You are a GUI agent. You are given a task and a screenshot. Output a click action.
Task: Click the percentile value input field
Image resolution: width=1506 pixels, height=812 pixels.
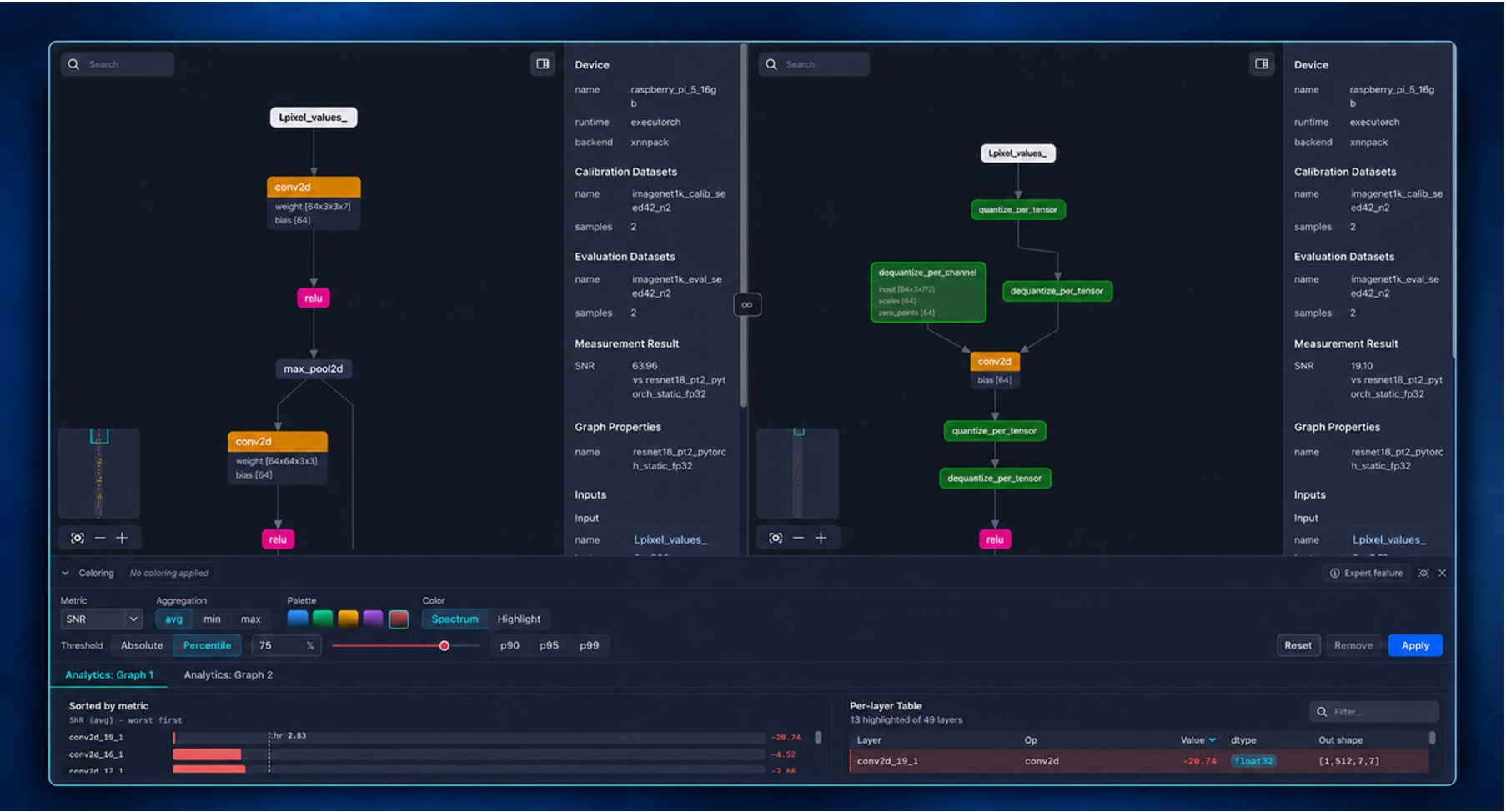point(287,646)
